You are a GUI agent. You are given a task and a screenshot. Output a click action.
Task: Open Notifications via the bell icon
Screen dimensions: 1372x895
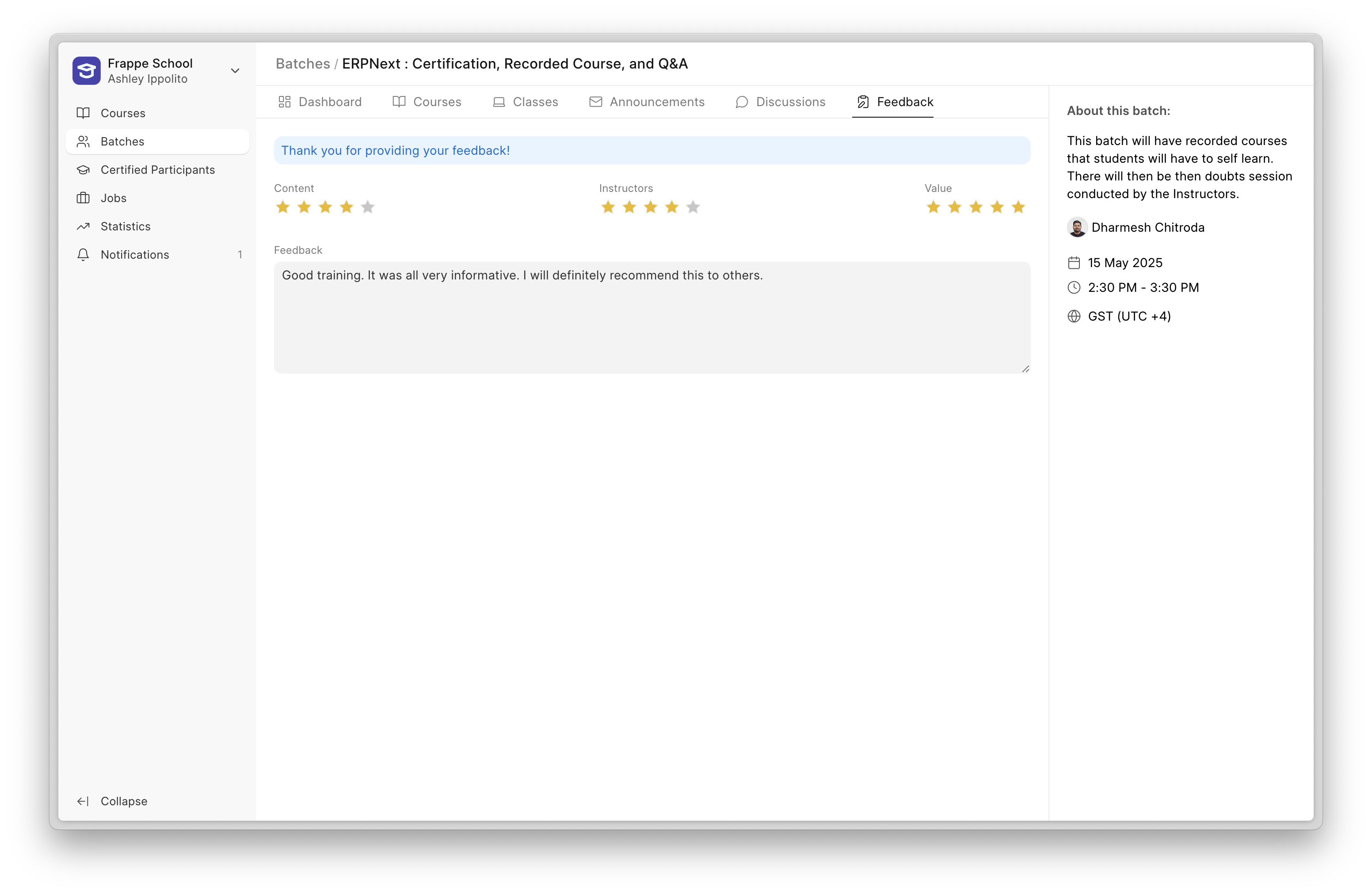point(83,254)
